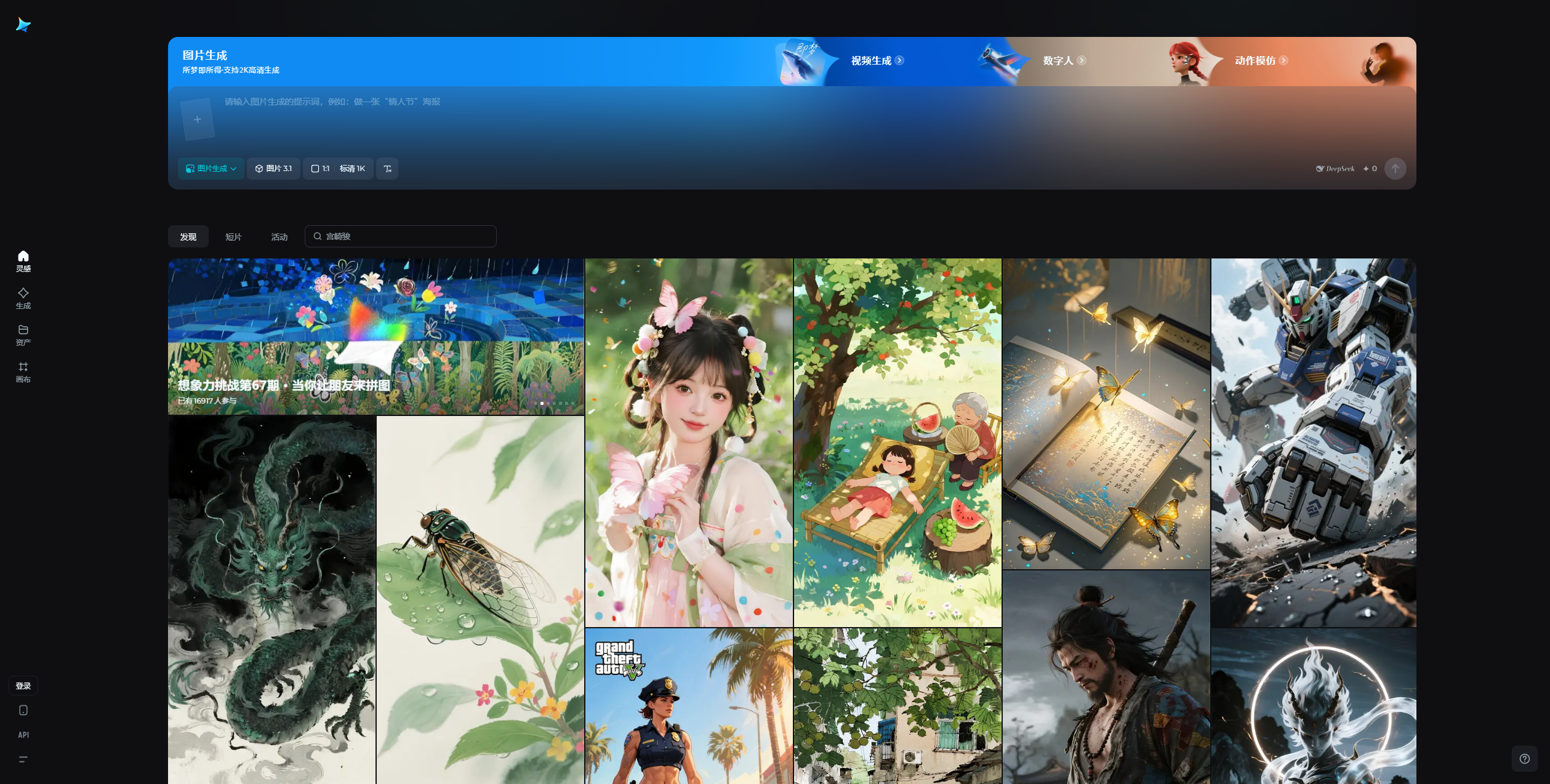This screenshot has width=1550, height=784.
Task: Open 生成 (Generate) in the left sidebar
Action: pyautogui.click(x=23, y=298)
